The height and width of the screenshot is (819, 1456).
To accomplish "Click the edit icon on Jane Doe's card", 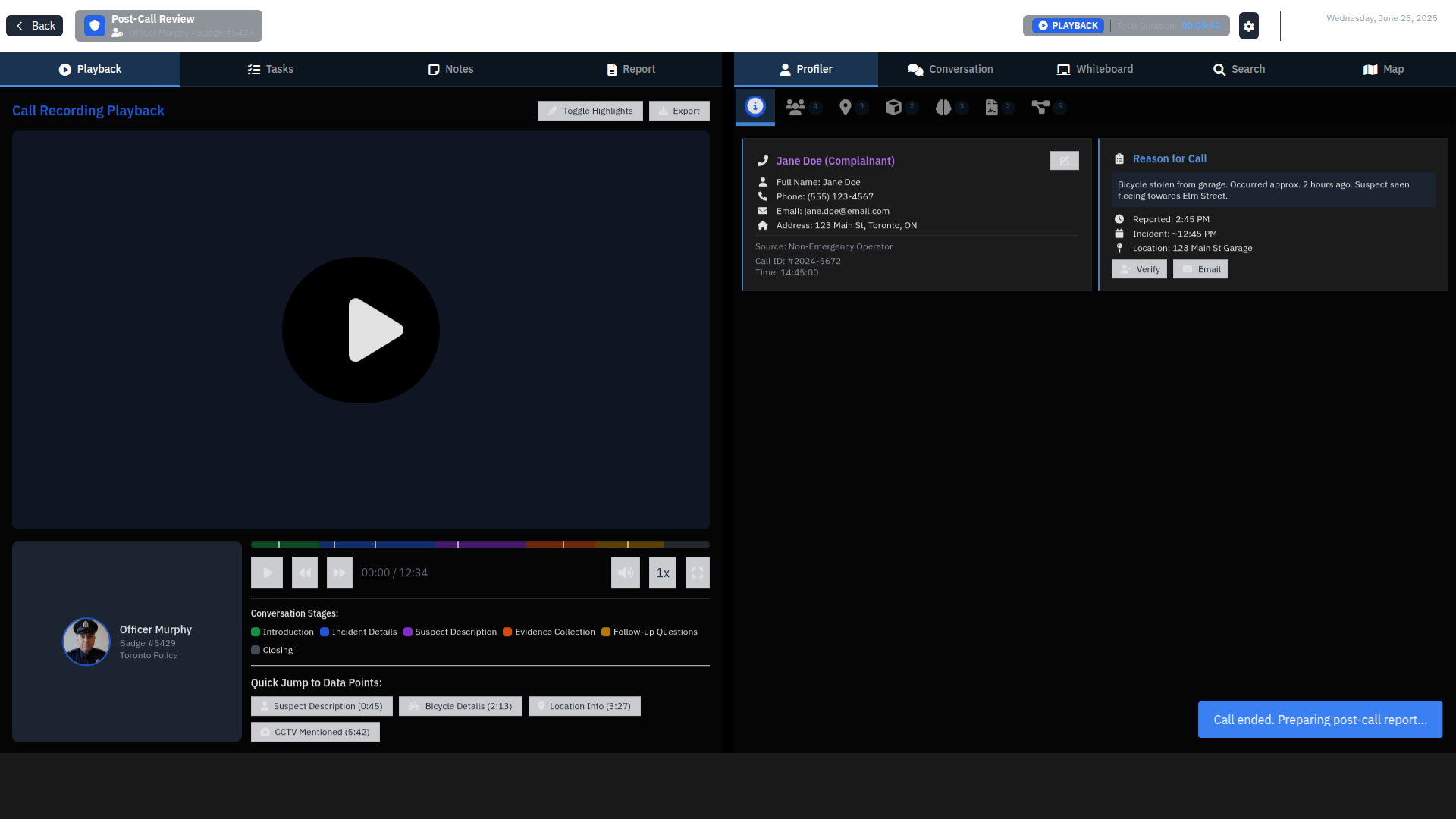I will pyautogui.click(x=1065, y=160).
